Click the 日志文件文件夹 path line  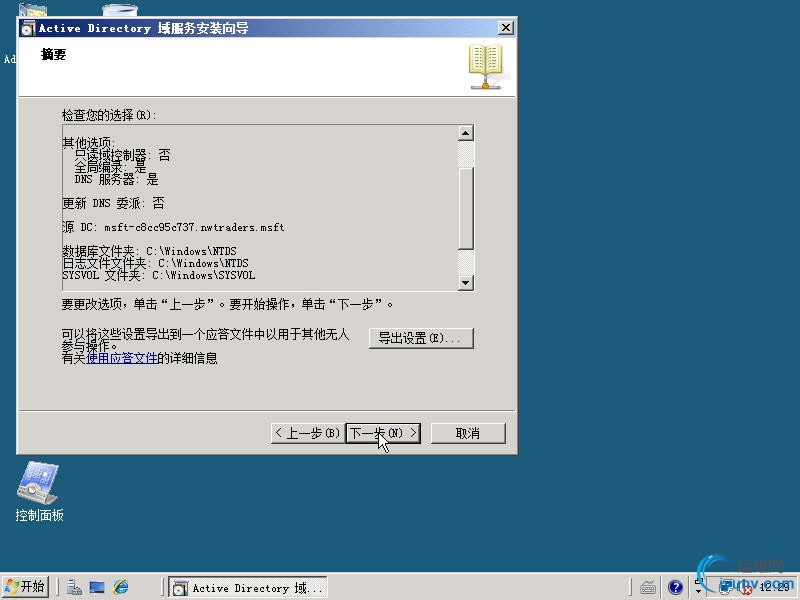(156, 263)
